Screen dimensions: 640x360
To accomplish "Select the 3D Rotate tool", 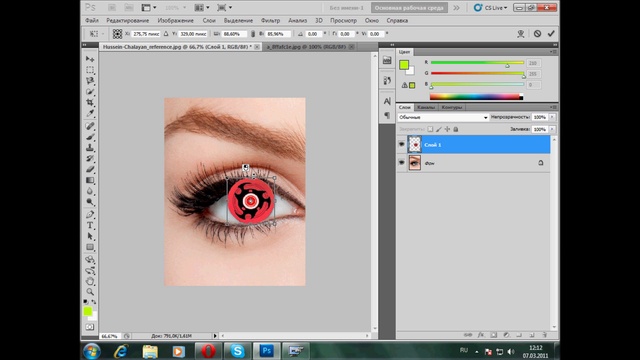I will click(x=90, y=260).
